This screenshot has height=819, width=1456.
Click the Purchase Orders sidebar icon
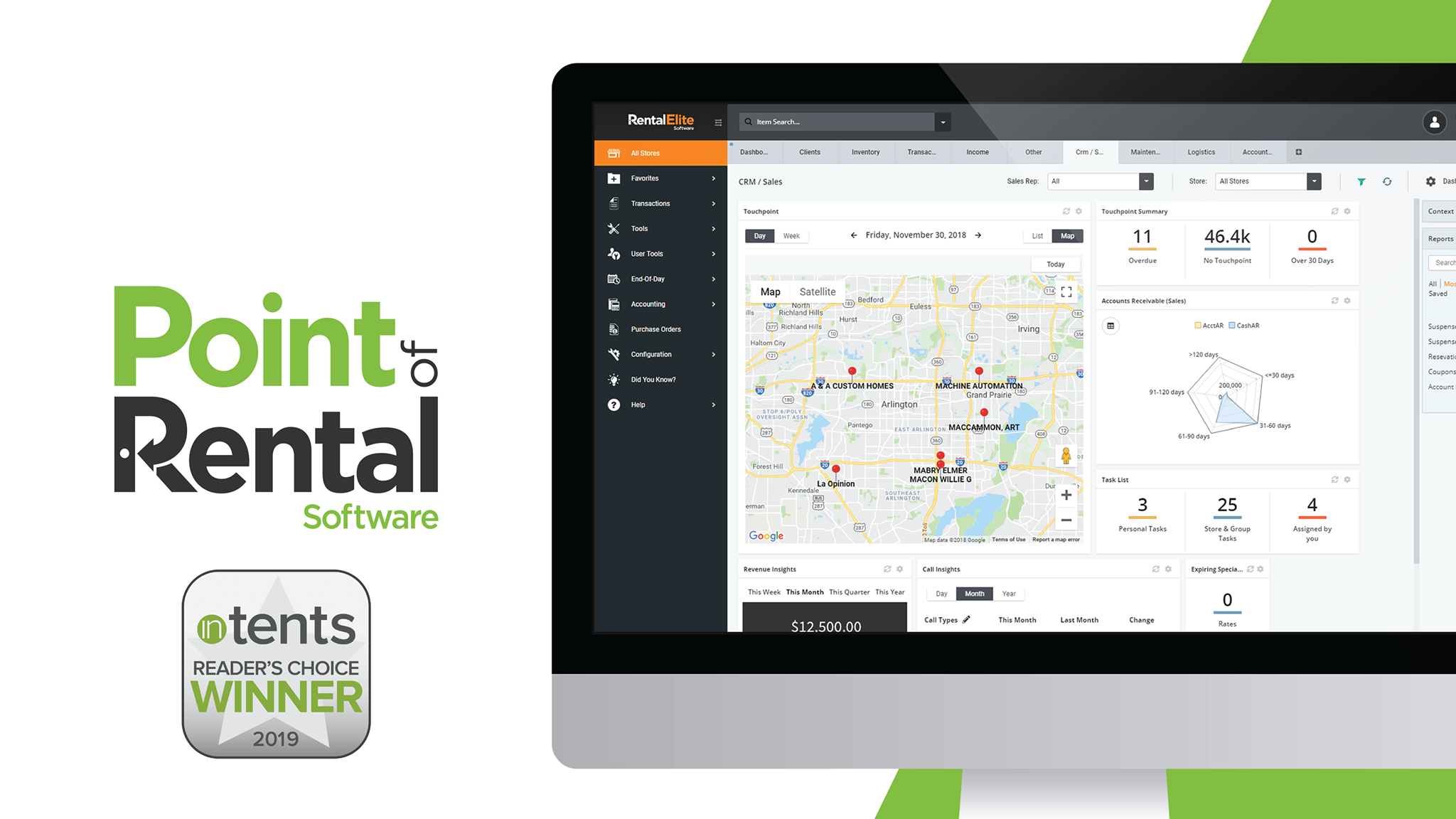click(x=615, y=328)
